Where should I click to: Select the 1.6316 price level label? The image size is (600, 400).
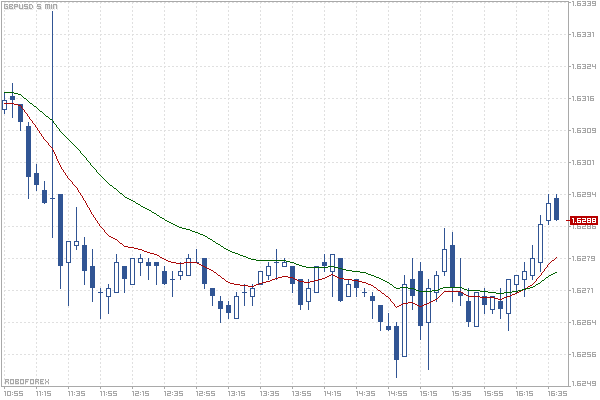[584, 98]
